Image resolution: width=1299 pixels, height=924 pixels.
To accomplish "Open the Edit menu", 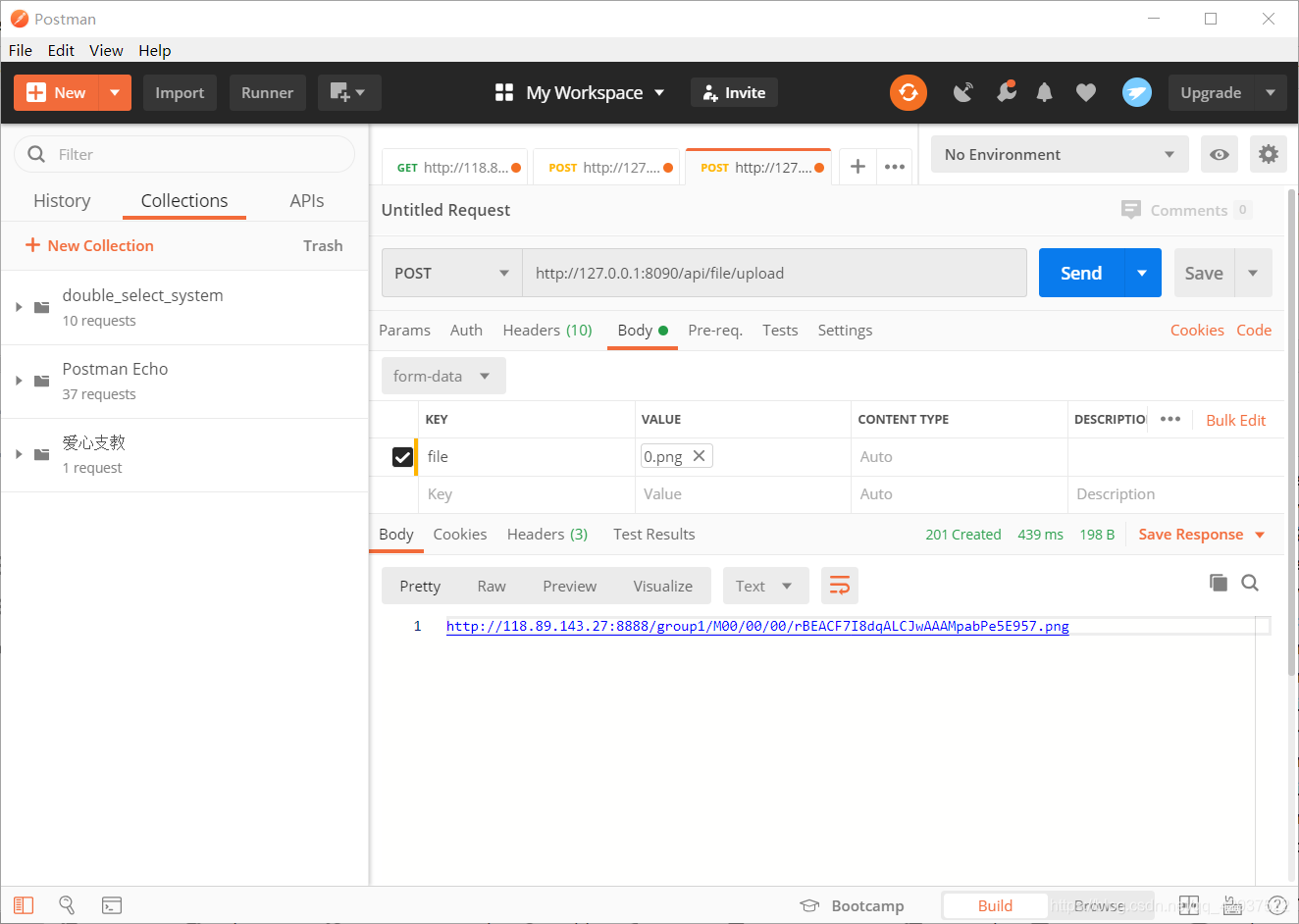I will click(61, 50).
